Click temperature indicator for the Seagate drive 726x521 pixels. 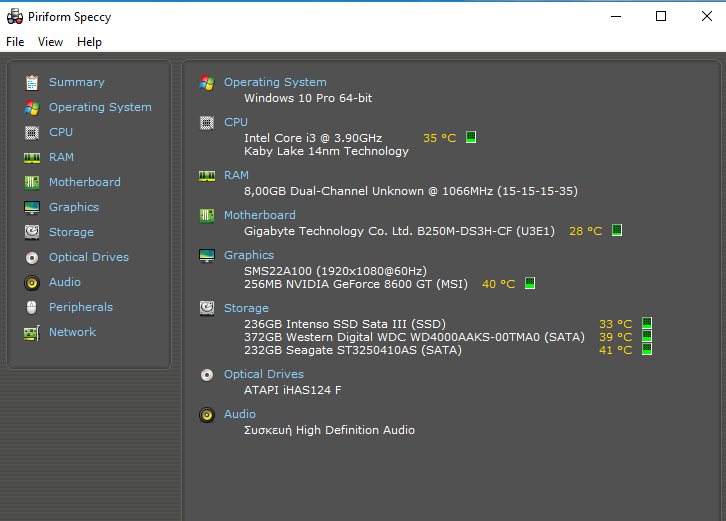pyautogui.click(x=647, y=349)
